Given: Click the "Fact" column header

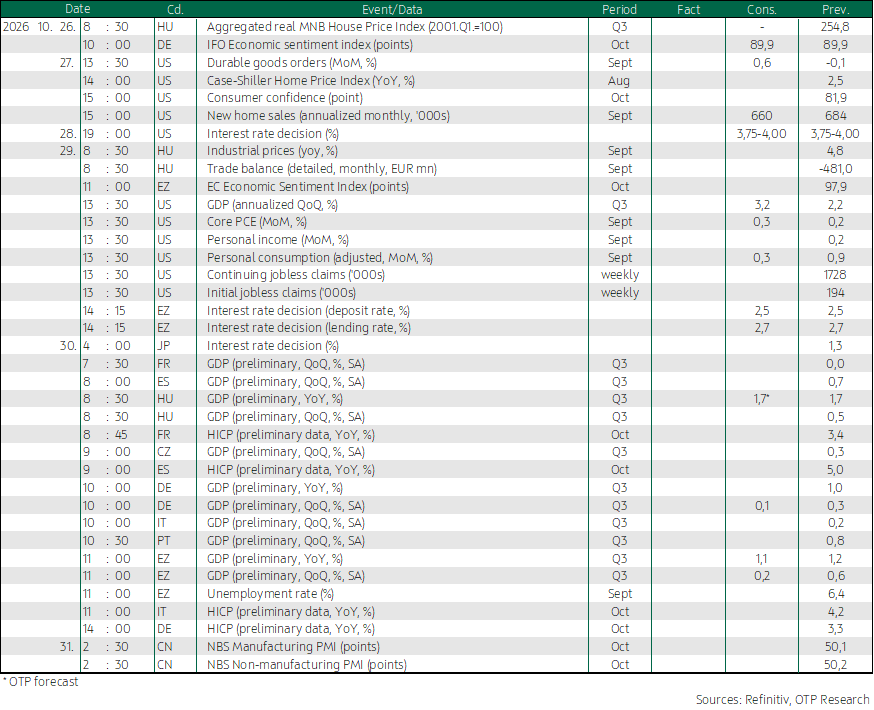Looking at the screenshot, I should 688,9.
